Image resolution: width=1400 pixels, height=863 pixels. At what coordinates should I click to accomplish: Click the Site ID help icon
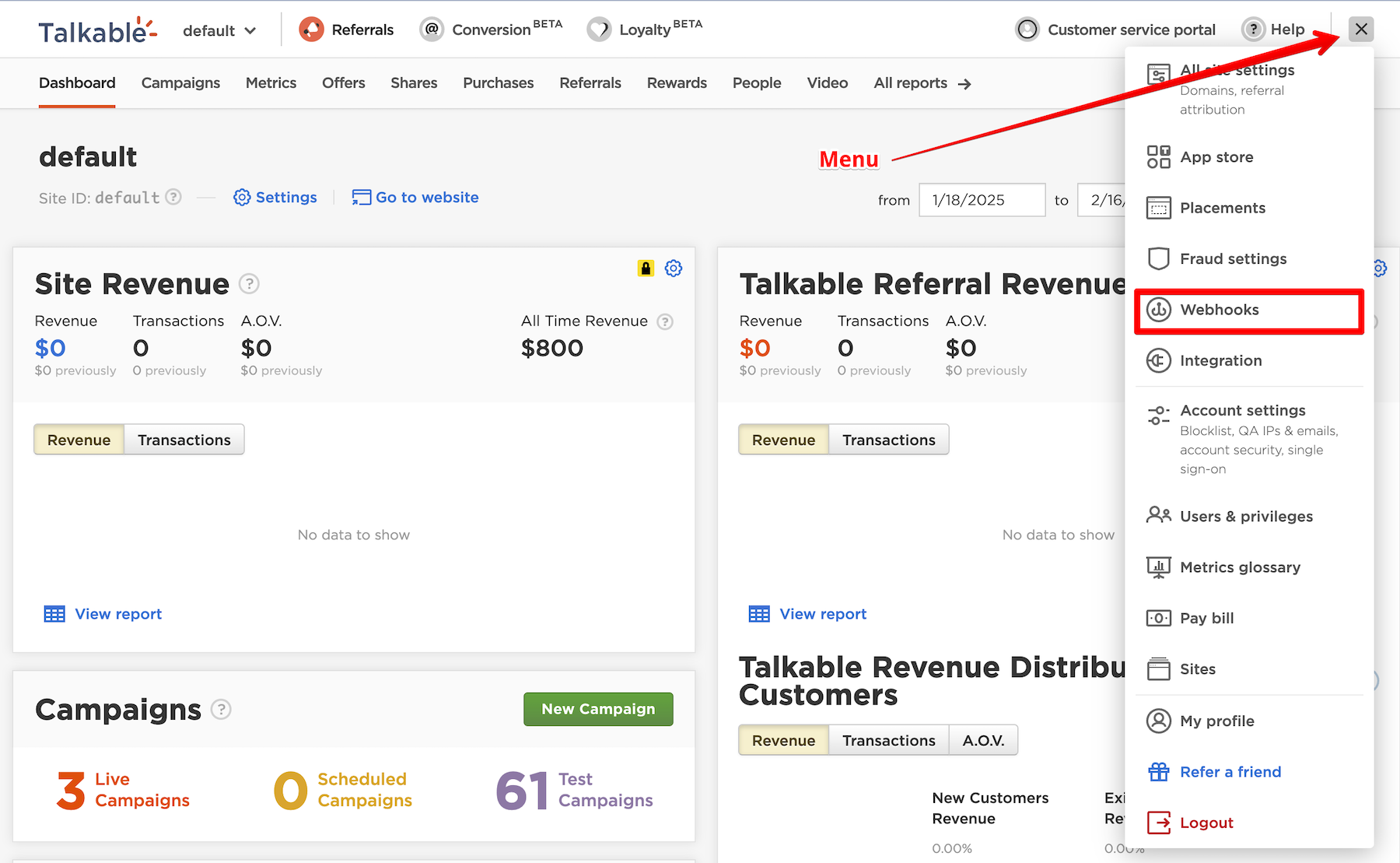tap(174, 197)
